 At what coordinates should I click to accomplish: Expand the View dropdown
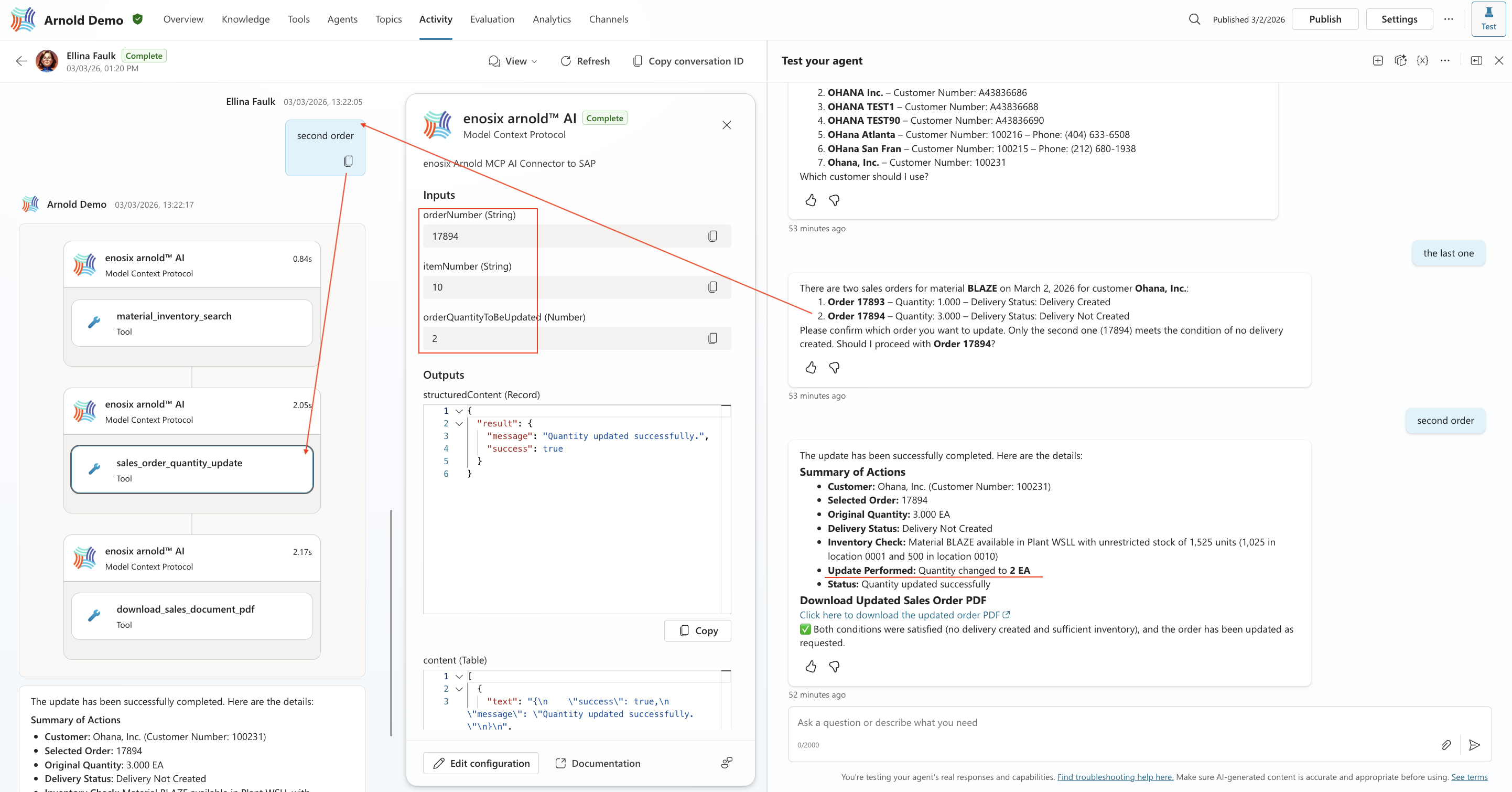(512, 61)
